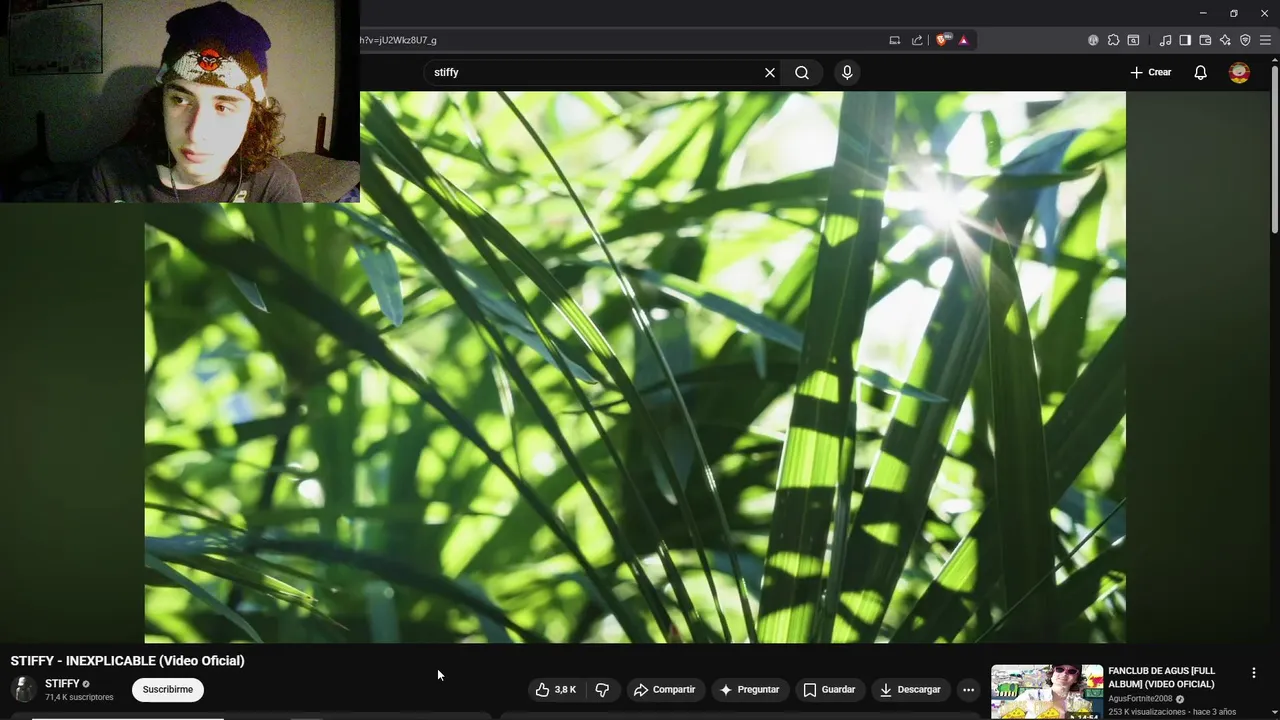1280x720 pixels.
Task: Dislike the video with thumbs down
Action: pos(602,689)
